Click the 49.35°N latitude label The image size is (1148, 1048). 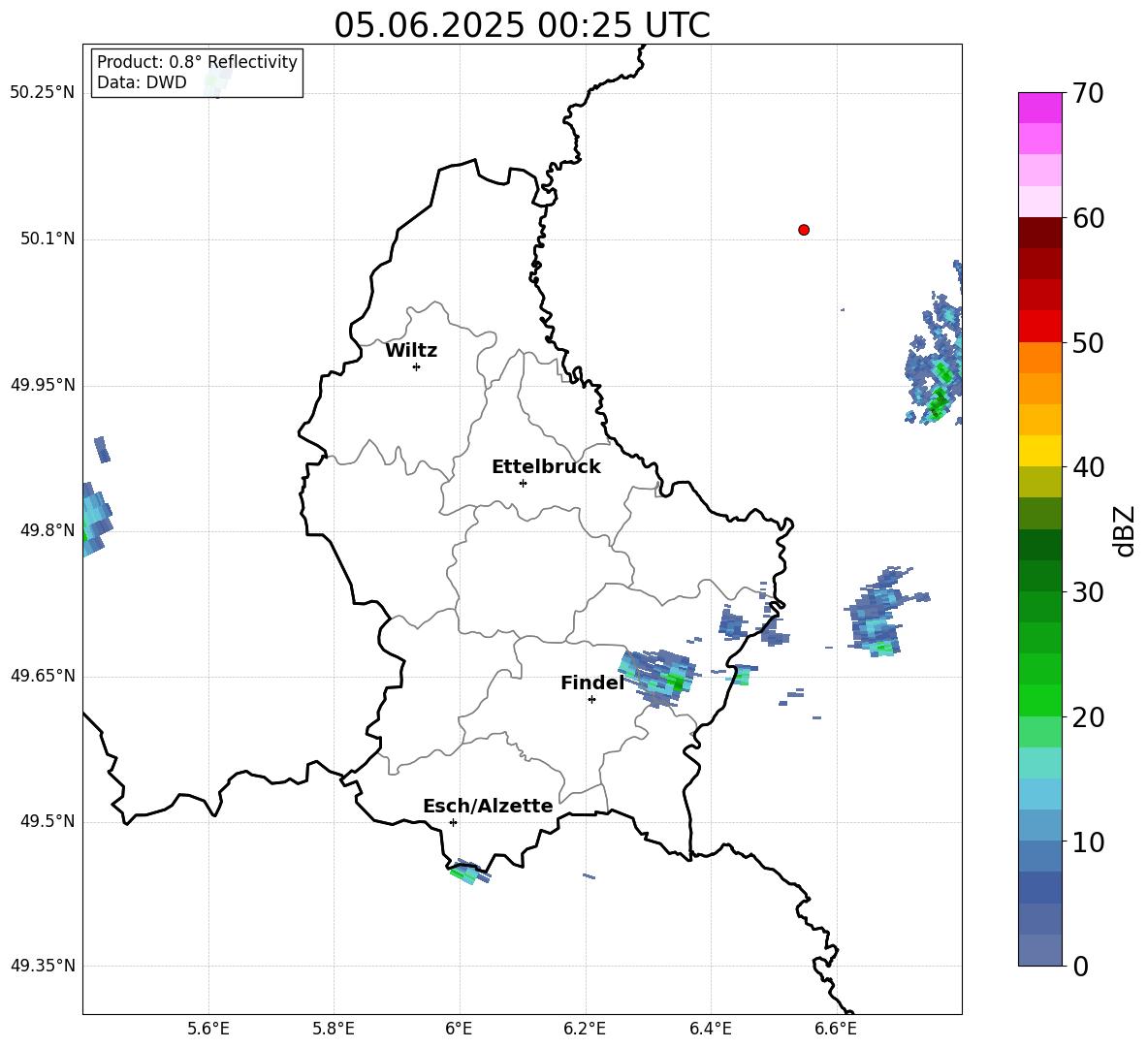pyautogui.click(x=43, y=966)
